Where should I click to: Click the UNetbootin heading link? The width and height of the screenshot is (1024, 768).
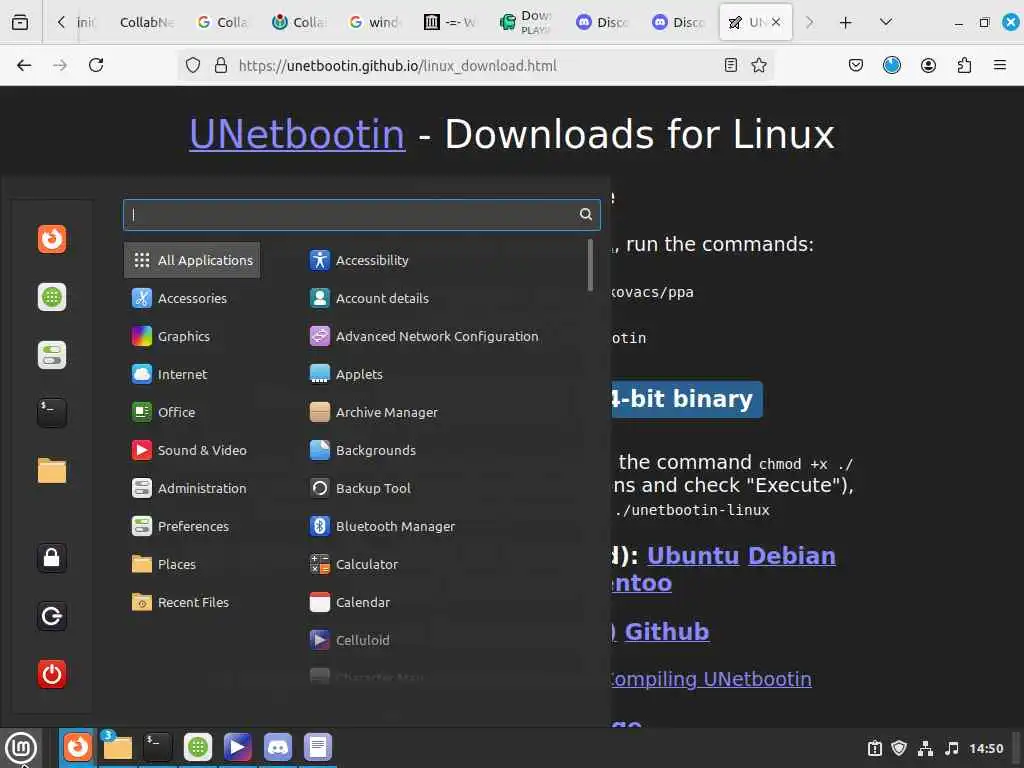point(297,135)
